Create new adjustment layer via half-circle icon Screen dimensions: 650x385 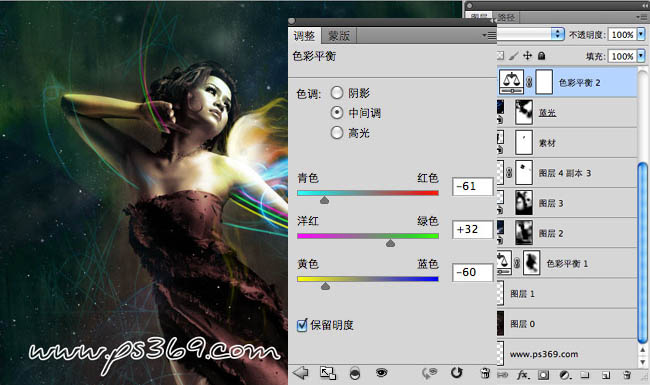564,375
